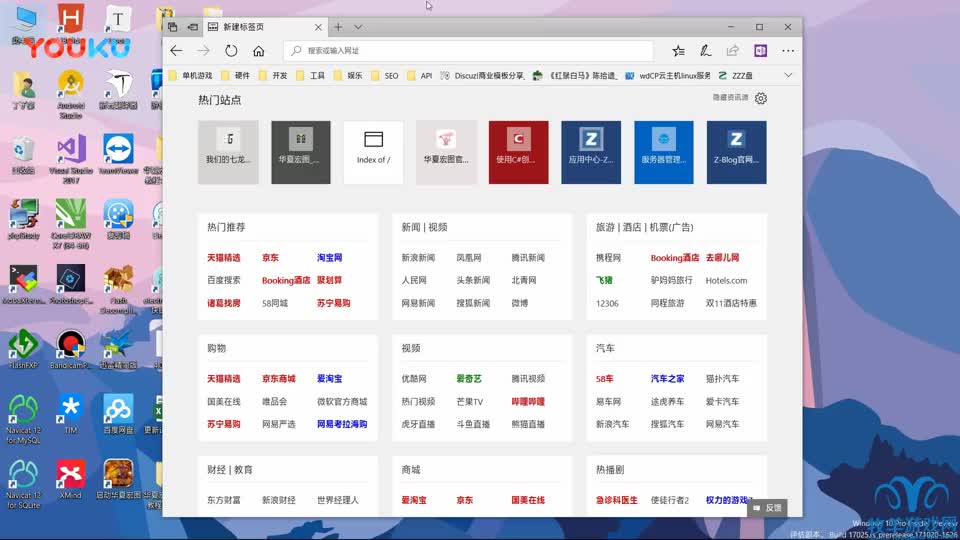Open the 应用中心-Z tile
This screenshot has width=960, height=540.
click(591, 152)
